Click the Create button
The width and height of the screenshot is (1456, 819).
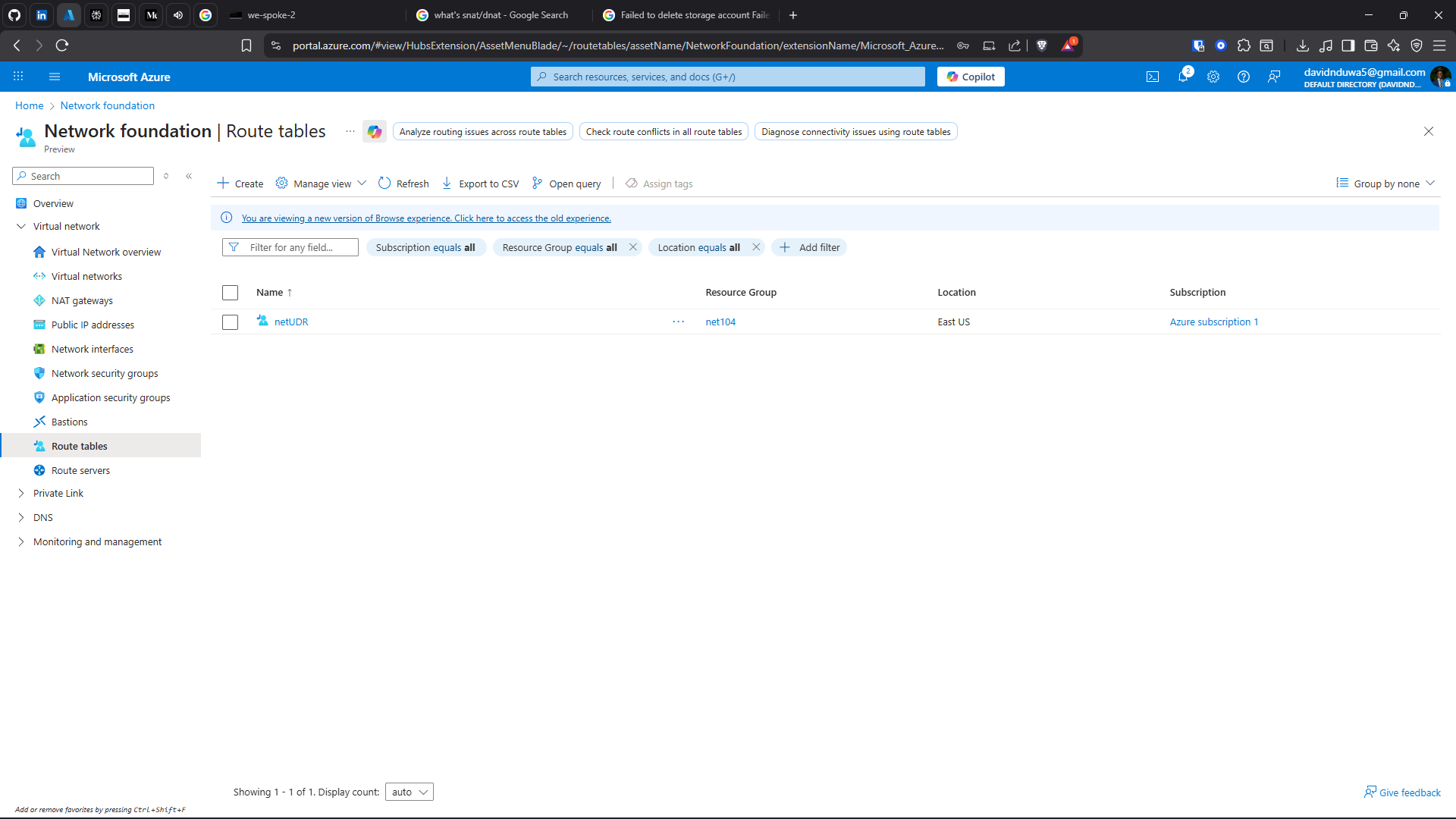coord(240,184)
